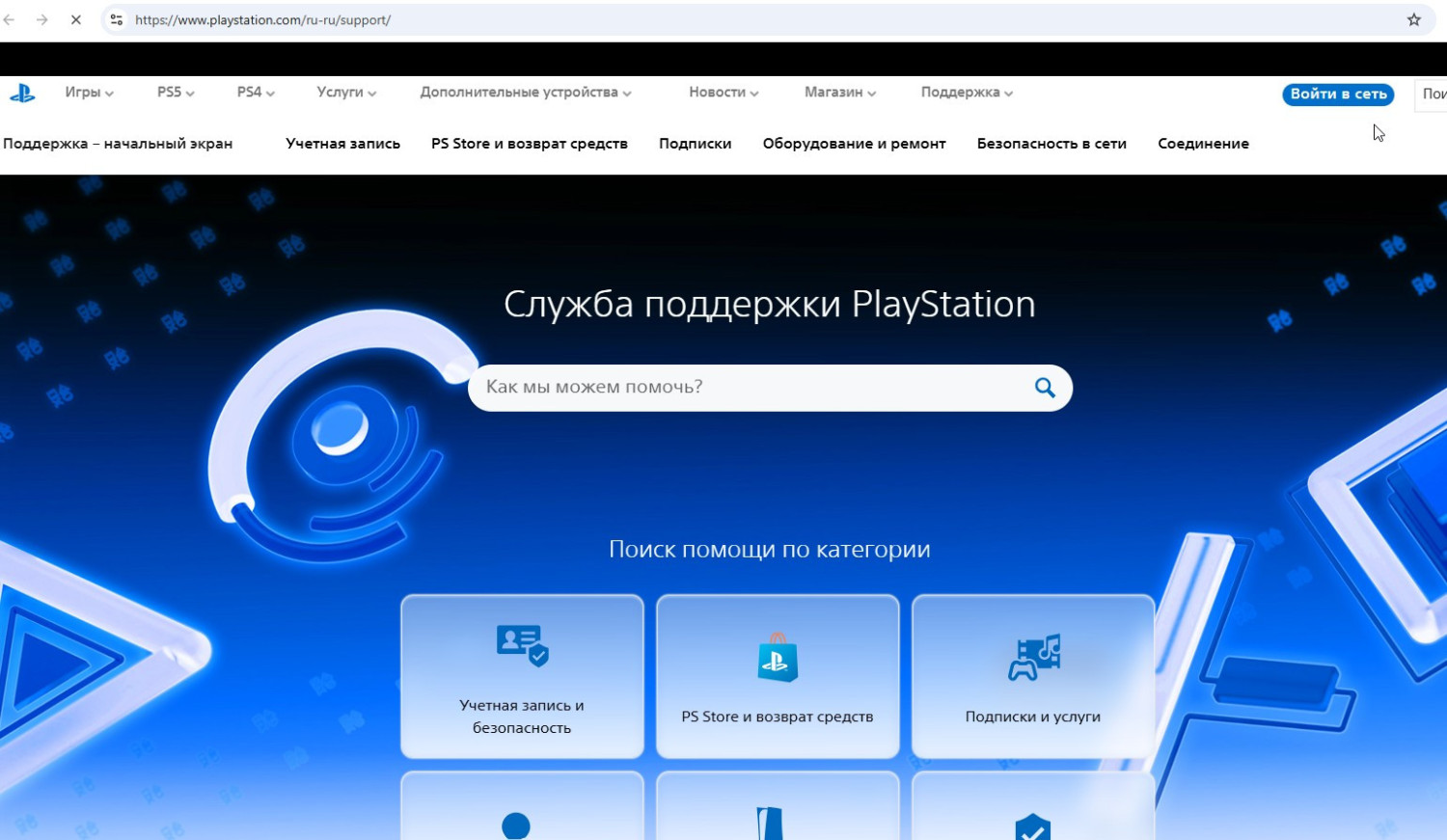The height and width of the screenshot is (840, 1447).
Task: Select the Учетная запись tab
Action: (342, 144)
